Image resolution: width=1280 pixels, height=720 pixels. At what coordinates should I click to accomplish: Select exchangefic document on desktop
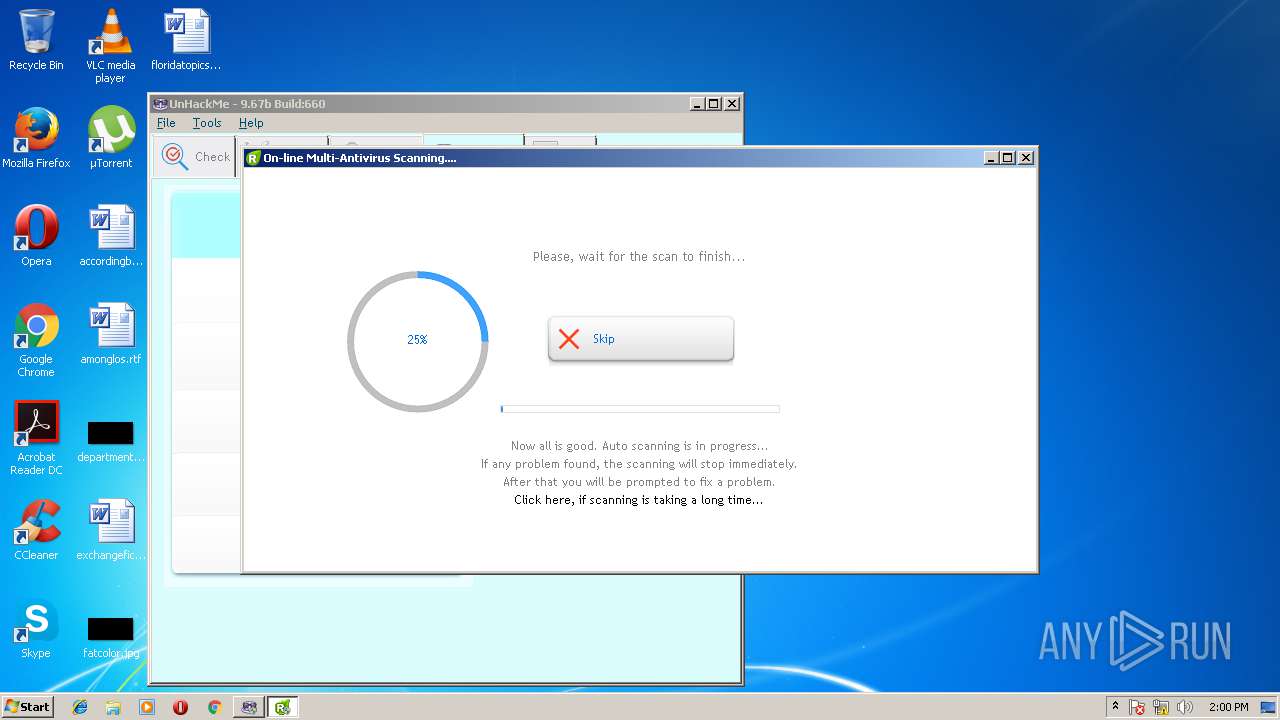coord(110,530)
